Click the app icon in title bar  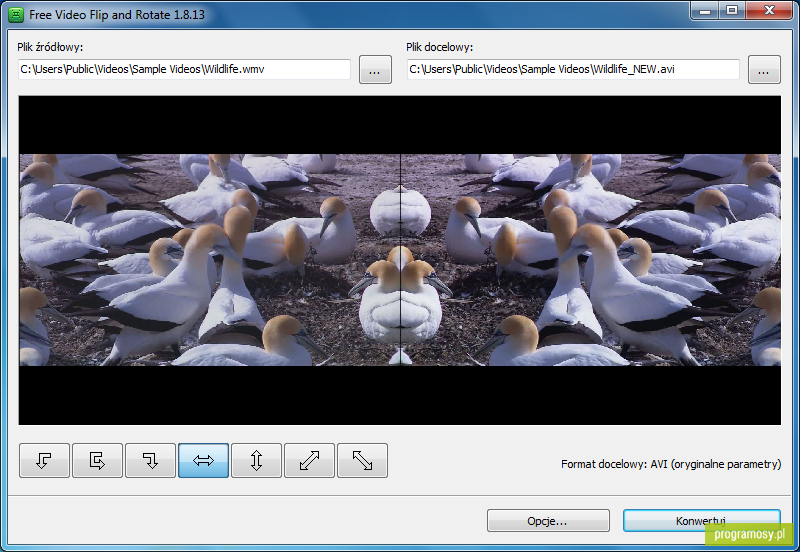click(16, 15)
